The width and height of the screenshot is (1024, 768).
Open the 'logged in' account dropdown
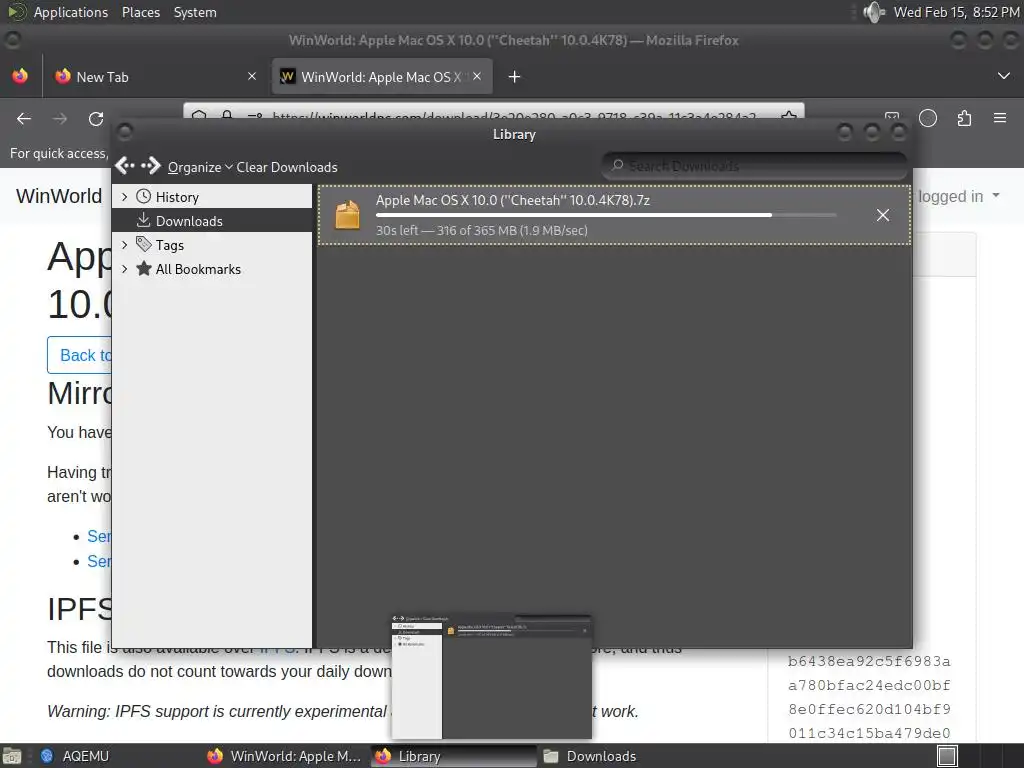pos(959,196)
